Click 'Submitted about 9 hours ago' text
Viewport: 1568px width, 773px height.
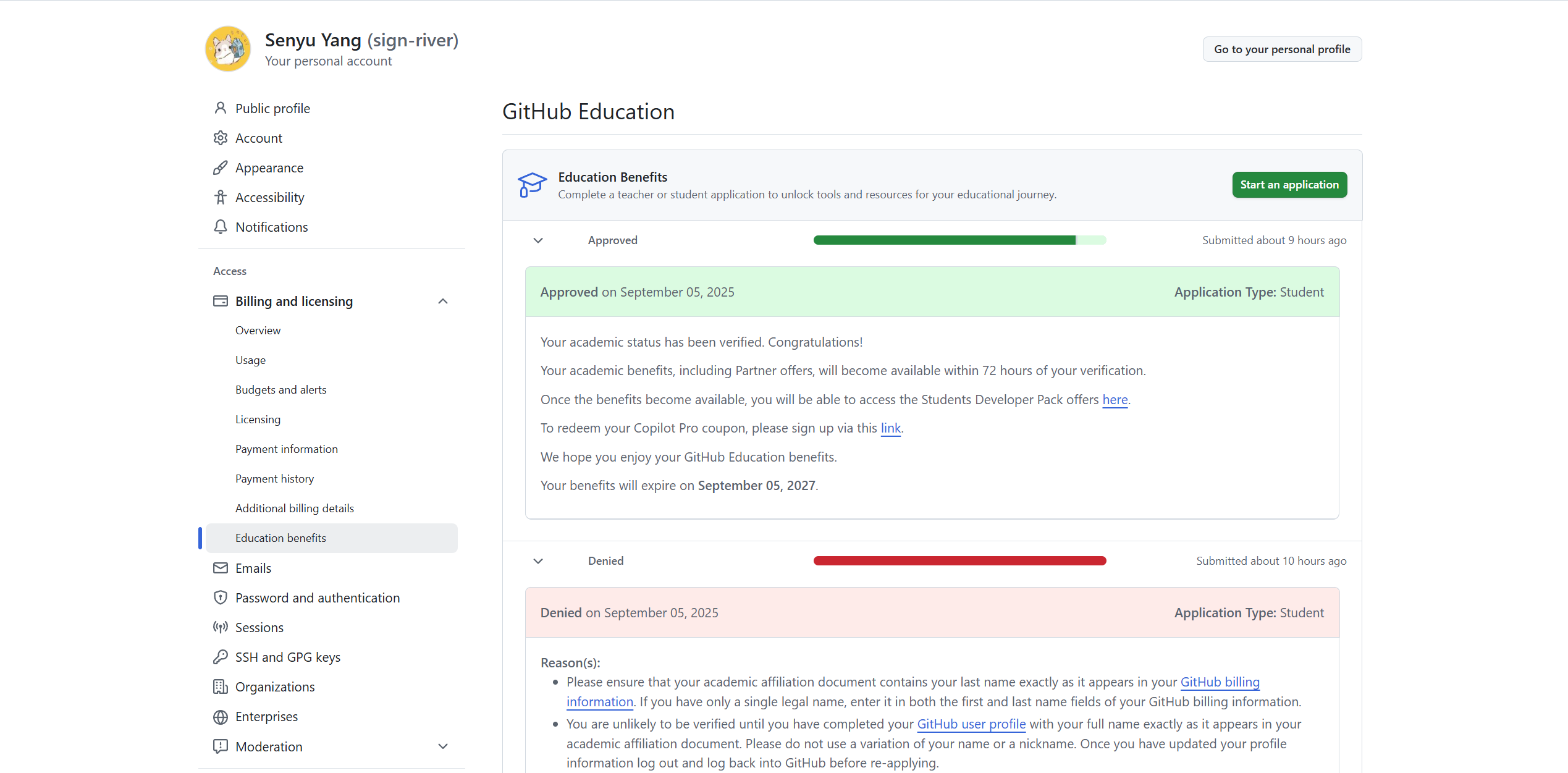coord(1274,240)
